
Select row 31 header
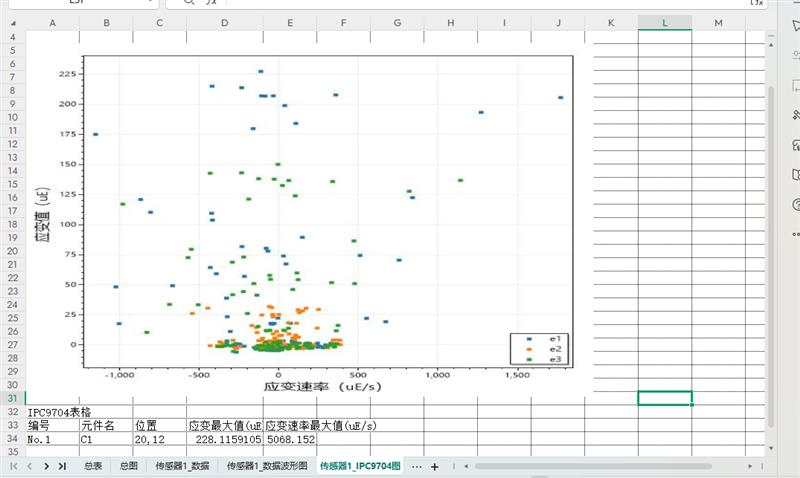[x=13, y=398]
